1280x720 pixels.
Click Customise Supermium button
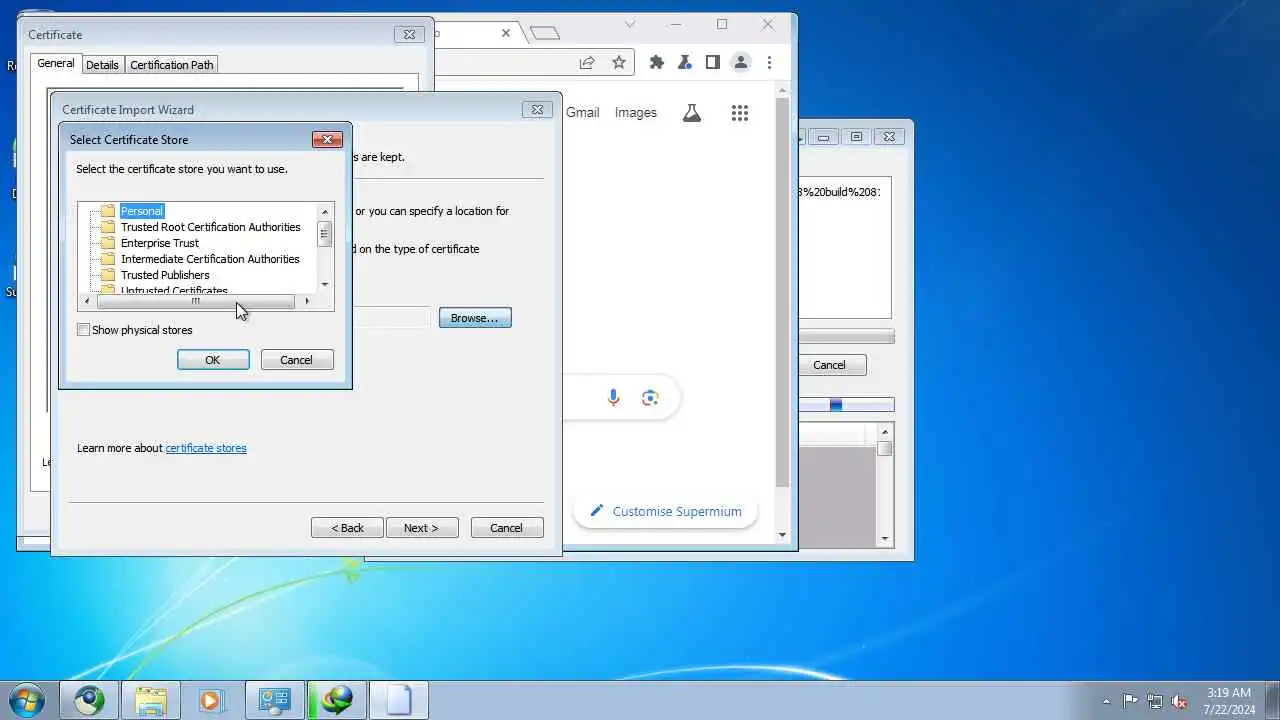coord(665,511)
